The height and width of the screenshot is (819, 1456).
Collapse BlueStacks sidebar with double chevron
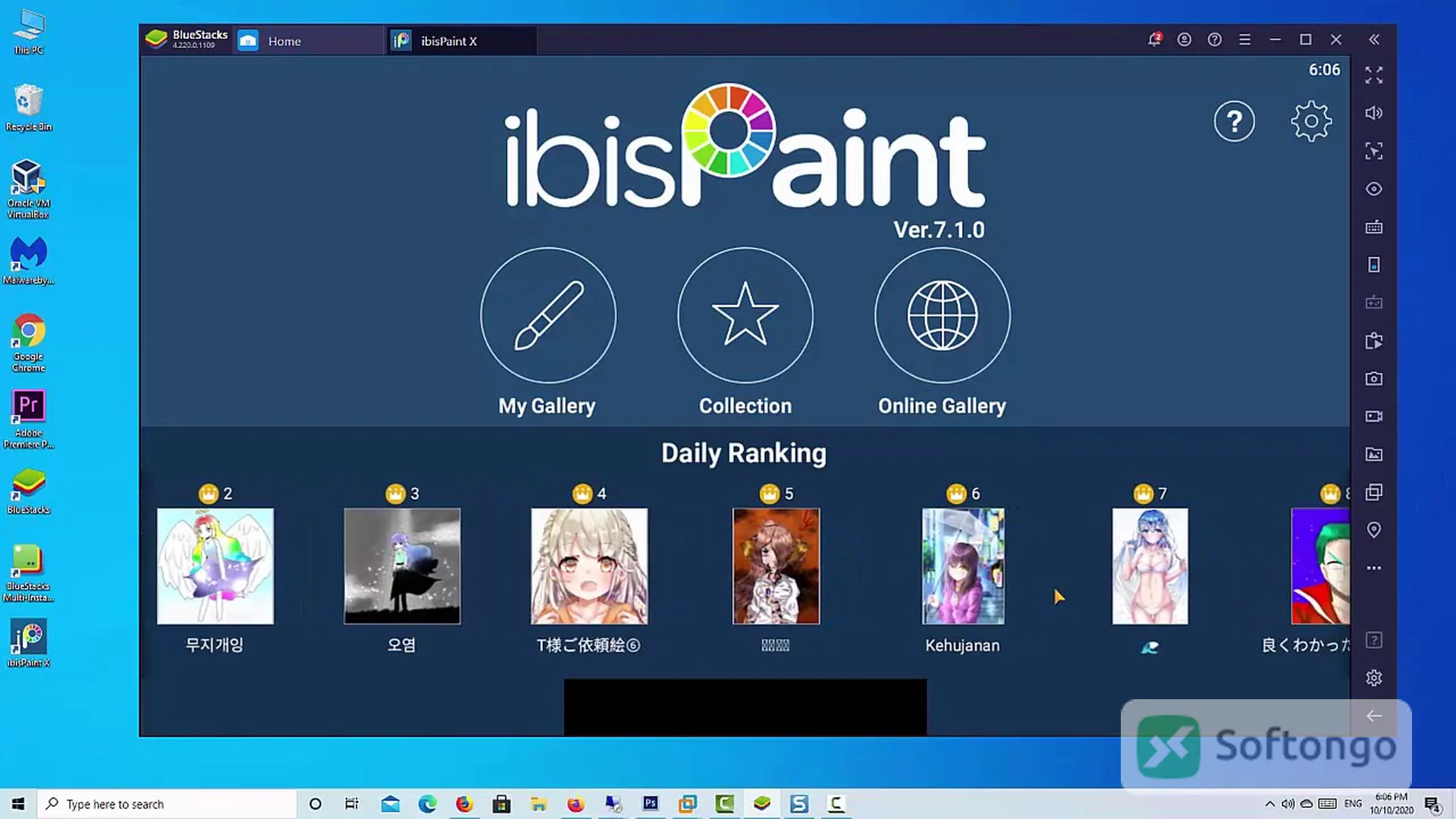click(1374, 39)
